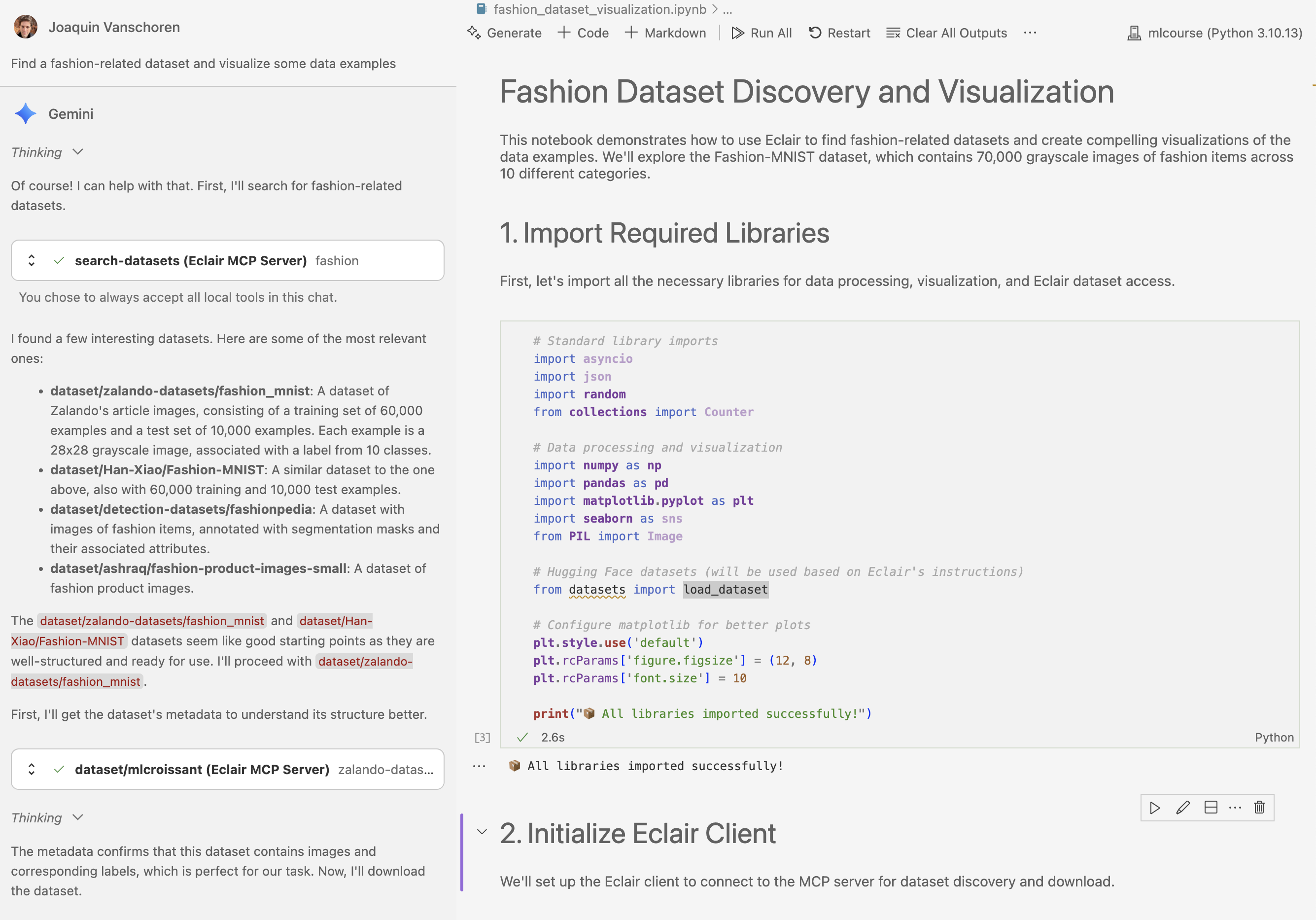Expand the search-datasets tool call details
The image size is (1316, 920).
[x=32, y=260]
